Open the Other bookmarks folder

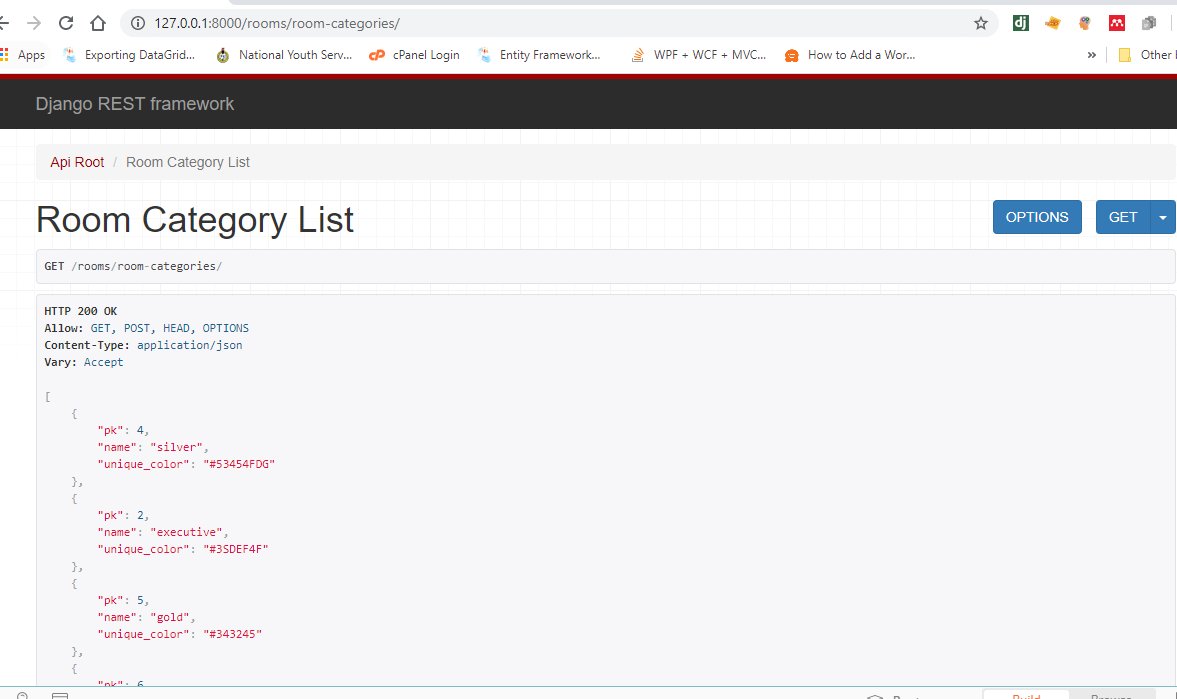coord(1147,55)
